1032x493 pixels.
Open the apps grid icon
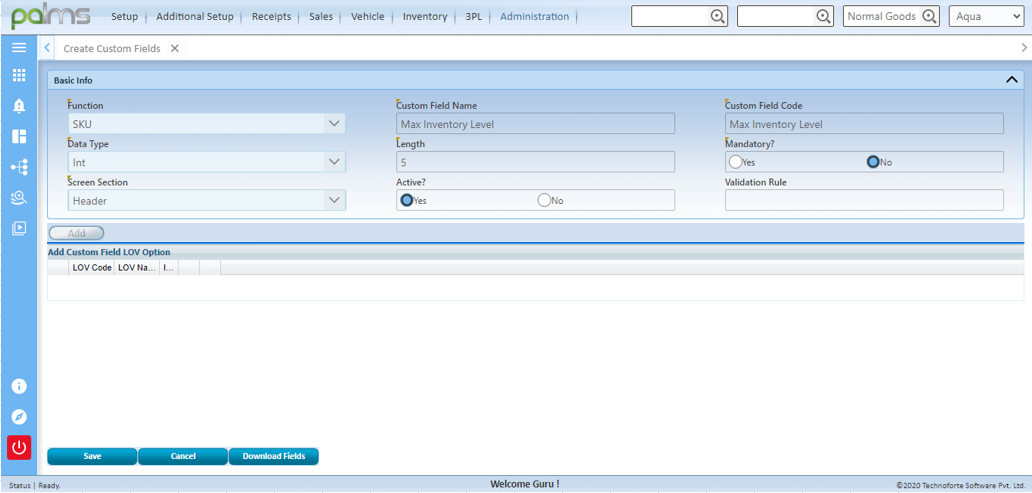pos(19,76)
